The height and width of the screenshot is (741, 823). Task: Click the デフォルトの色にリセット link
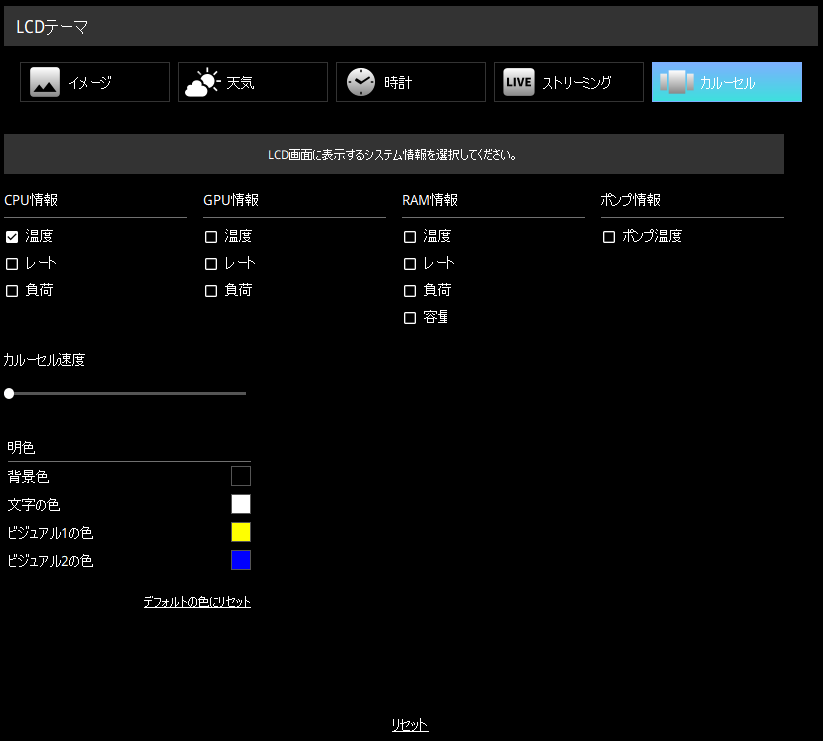point(197,602)
